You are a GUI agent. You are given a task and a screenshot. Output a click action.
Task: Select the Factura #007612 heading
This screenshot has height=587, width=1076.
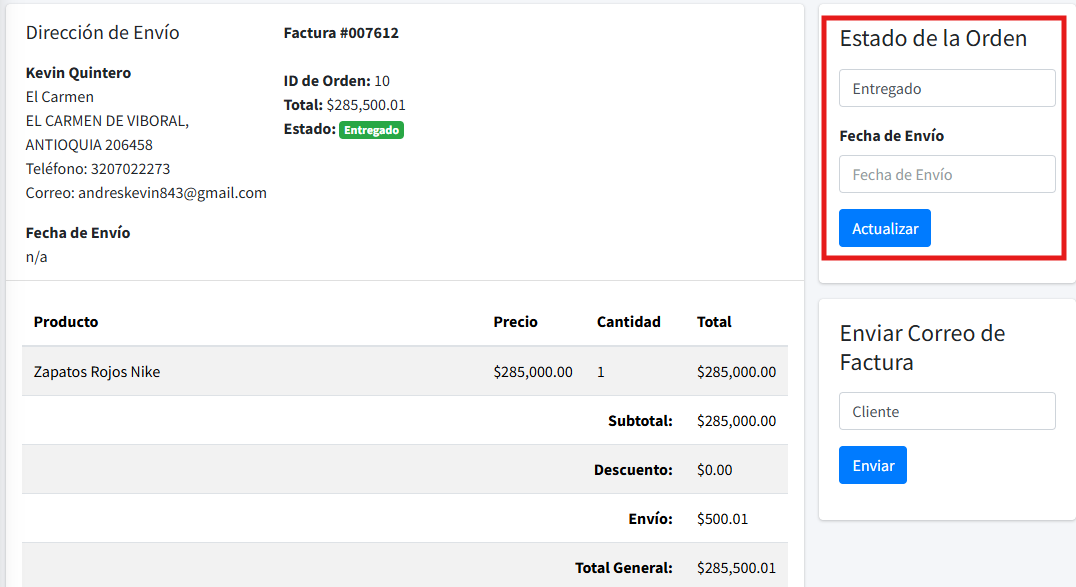point(341,33)
